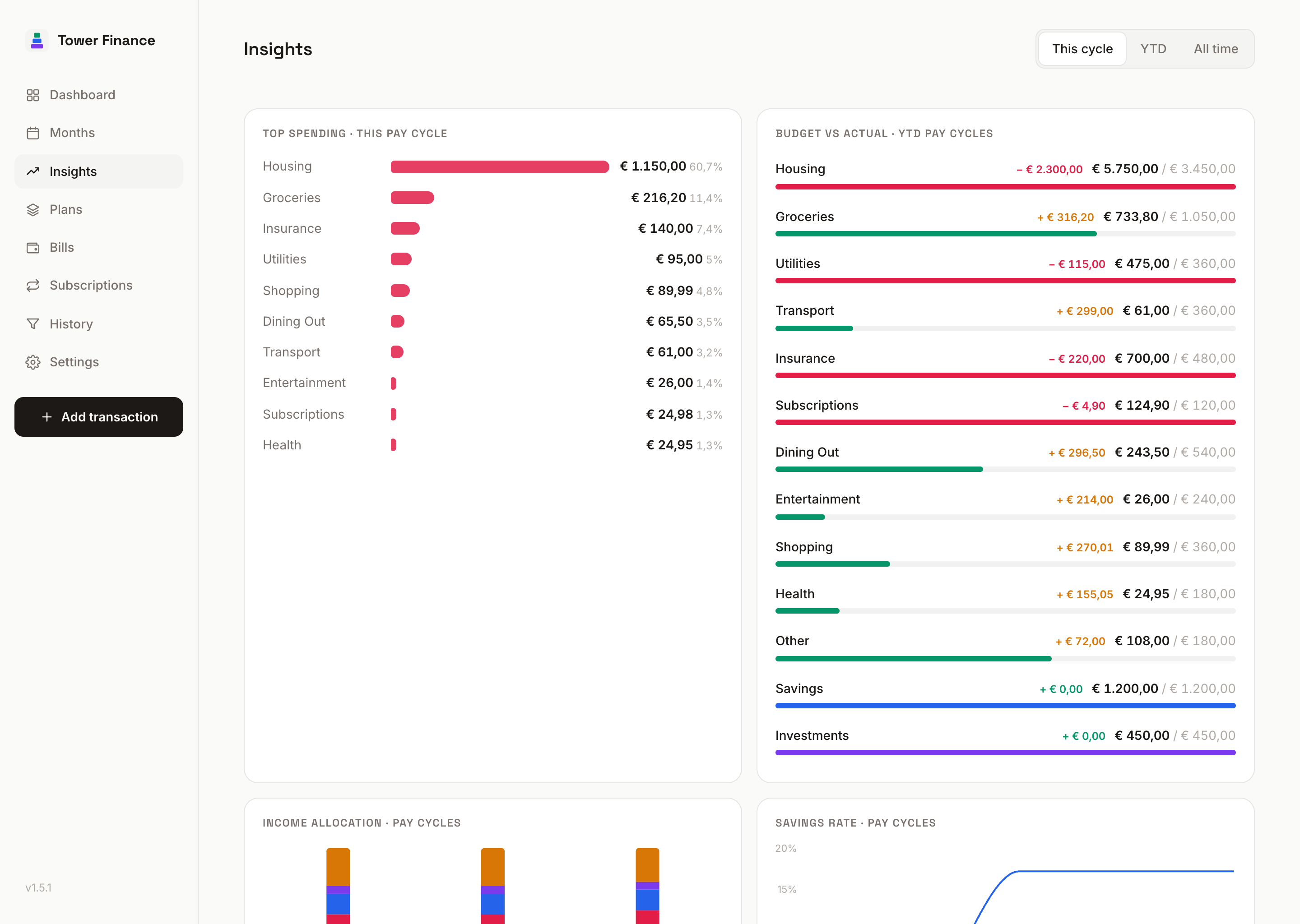Switch to the YTD range tab
1300x924 pixels.
pyautogui.click(x=1152, y=49)
